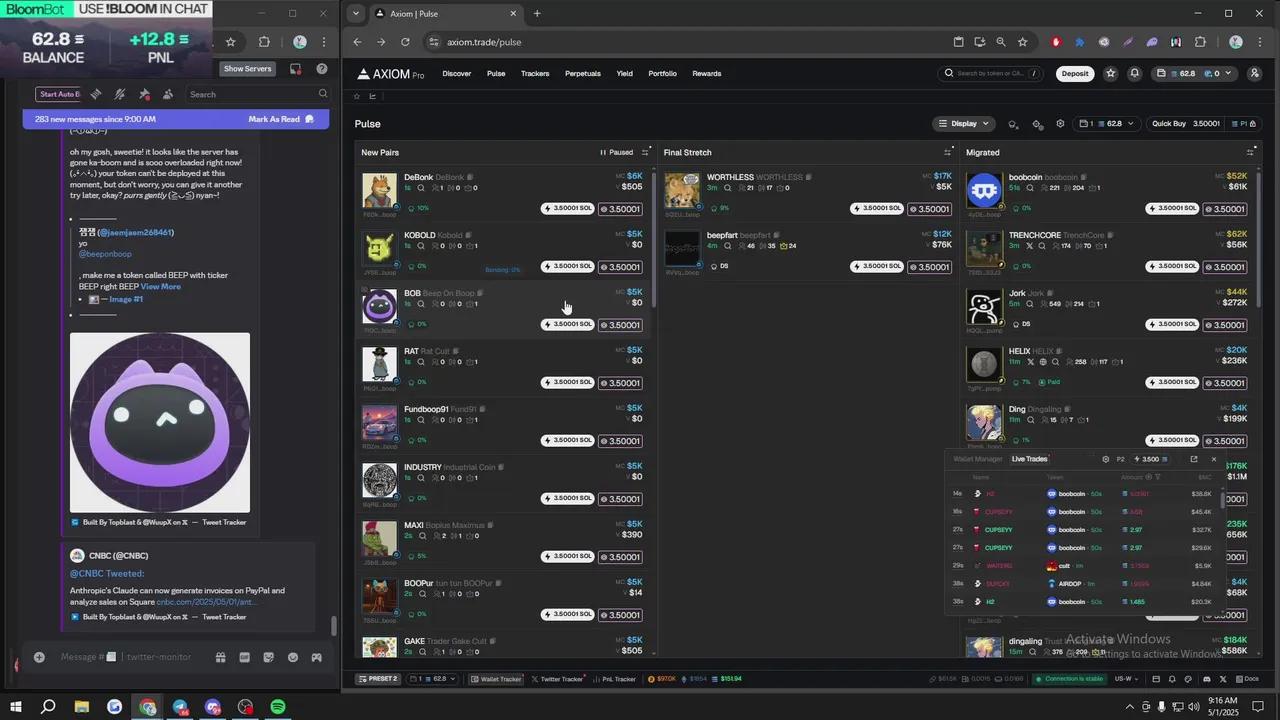Open Discord help question mark icon
This screenshot has height=720, width=1280.
point(322,69)
